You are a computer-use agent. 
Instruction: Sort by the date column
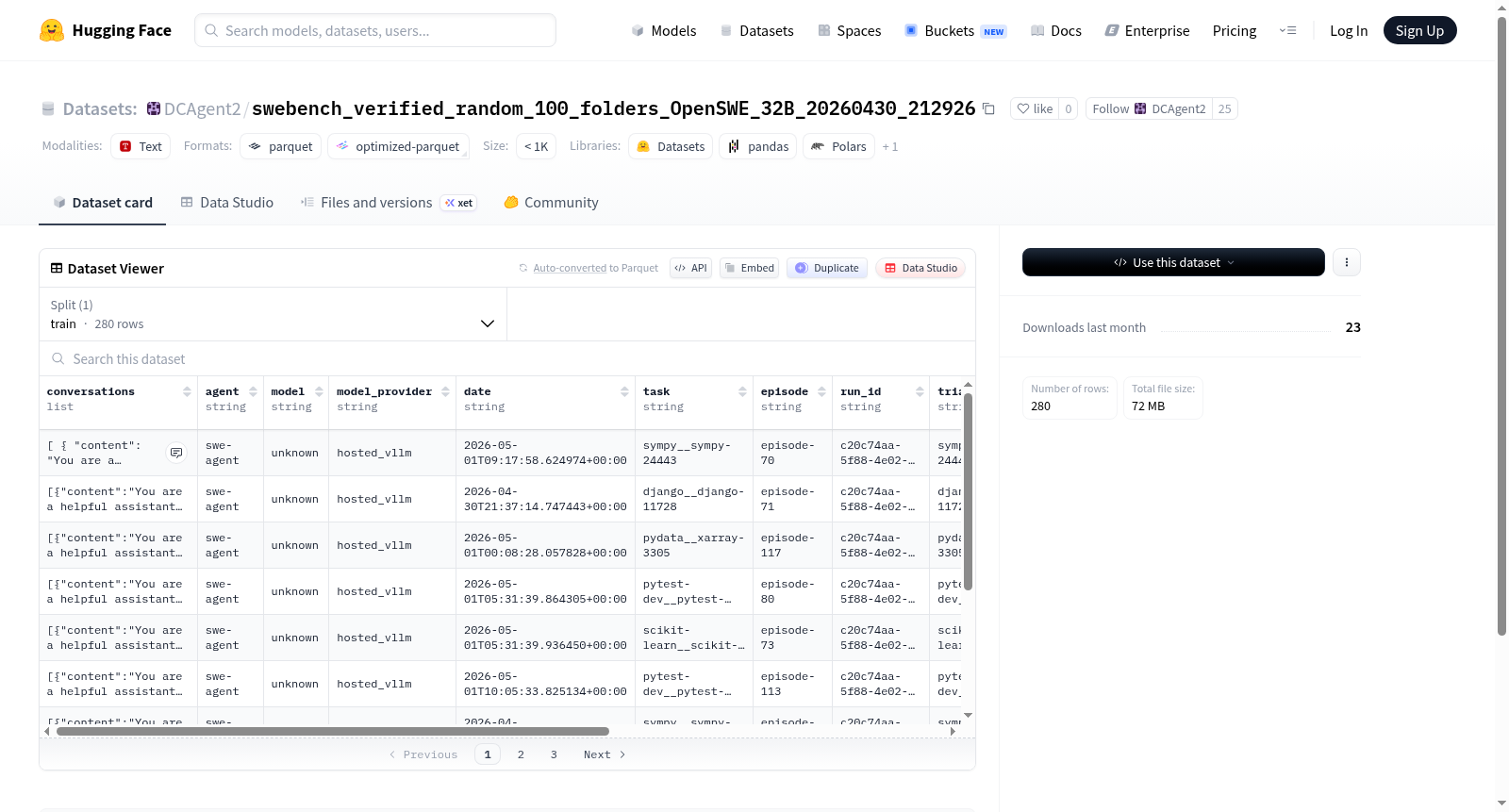624,391
